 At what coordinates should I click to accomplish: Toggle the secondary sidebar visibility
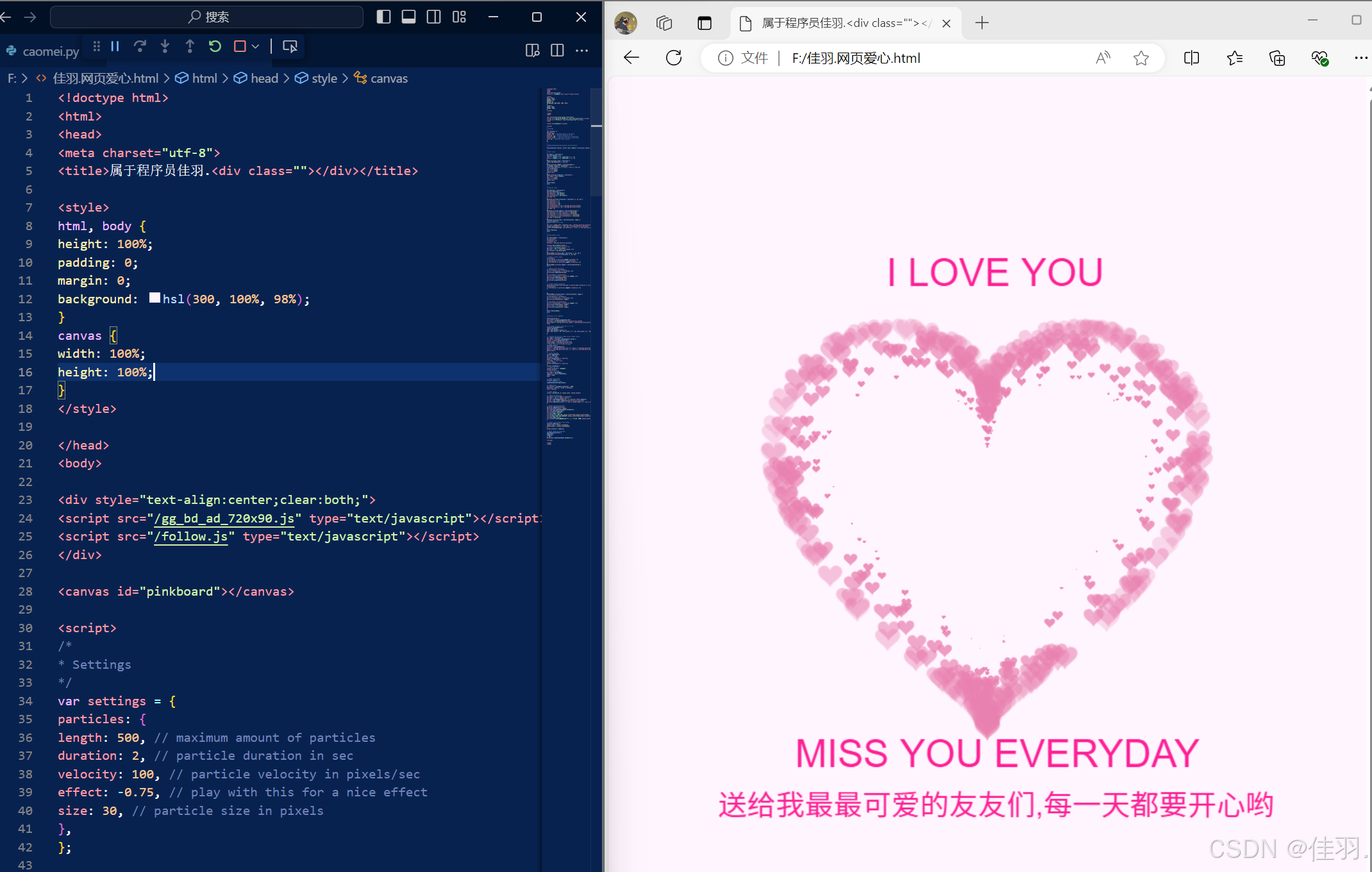click(433, 17)
